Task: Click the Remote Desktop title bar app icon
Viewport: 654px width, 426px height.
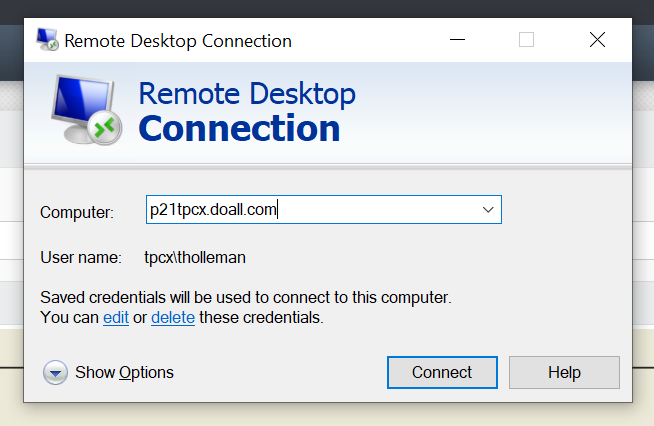Action: [47, 40]
